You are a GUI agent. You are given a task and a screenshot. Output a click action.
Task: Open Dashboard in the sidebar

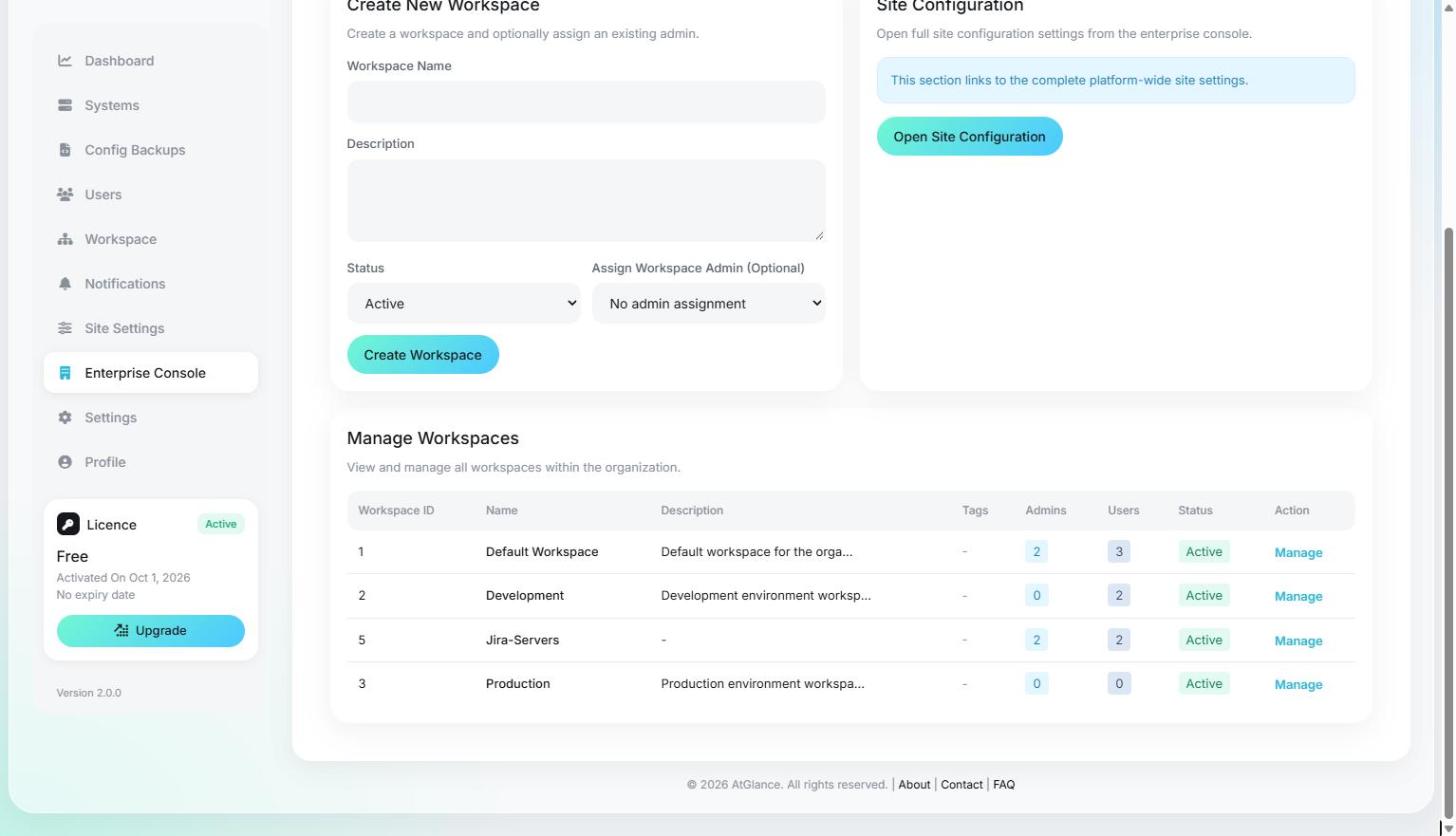(x=150, y=61)
